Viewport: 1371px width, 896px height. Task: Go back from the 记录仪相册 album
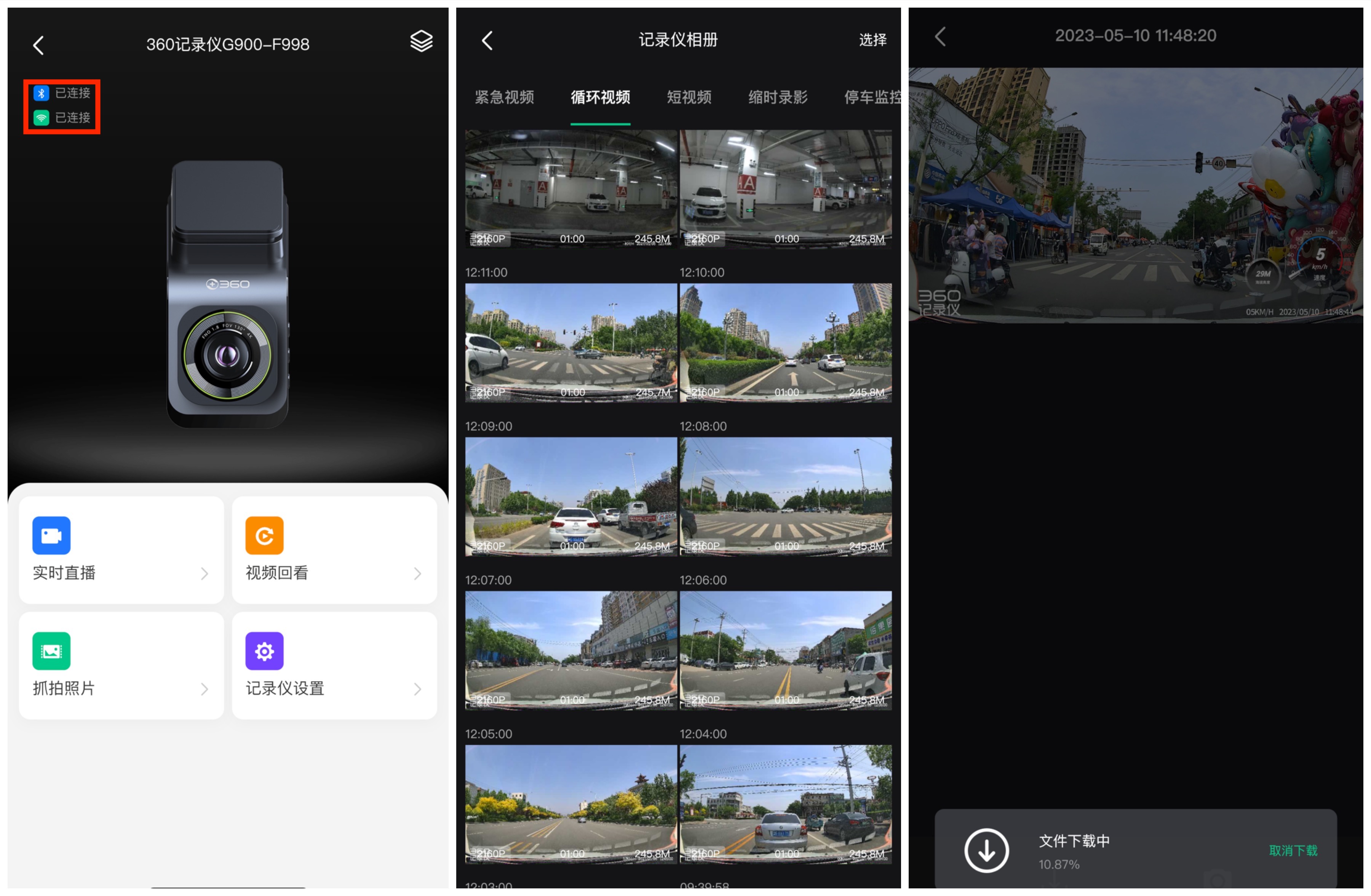tap(487, 40)
